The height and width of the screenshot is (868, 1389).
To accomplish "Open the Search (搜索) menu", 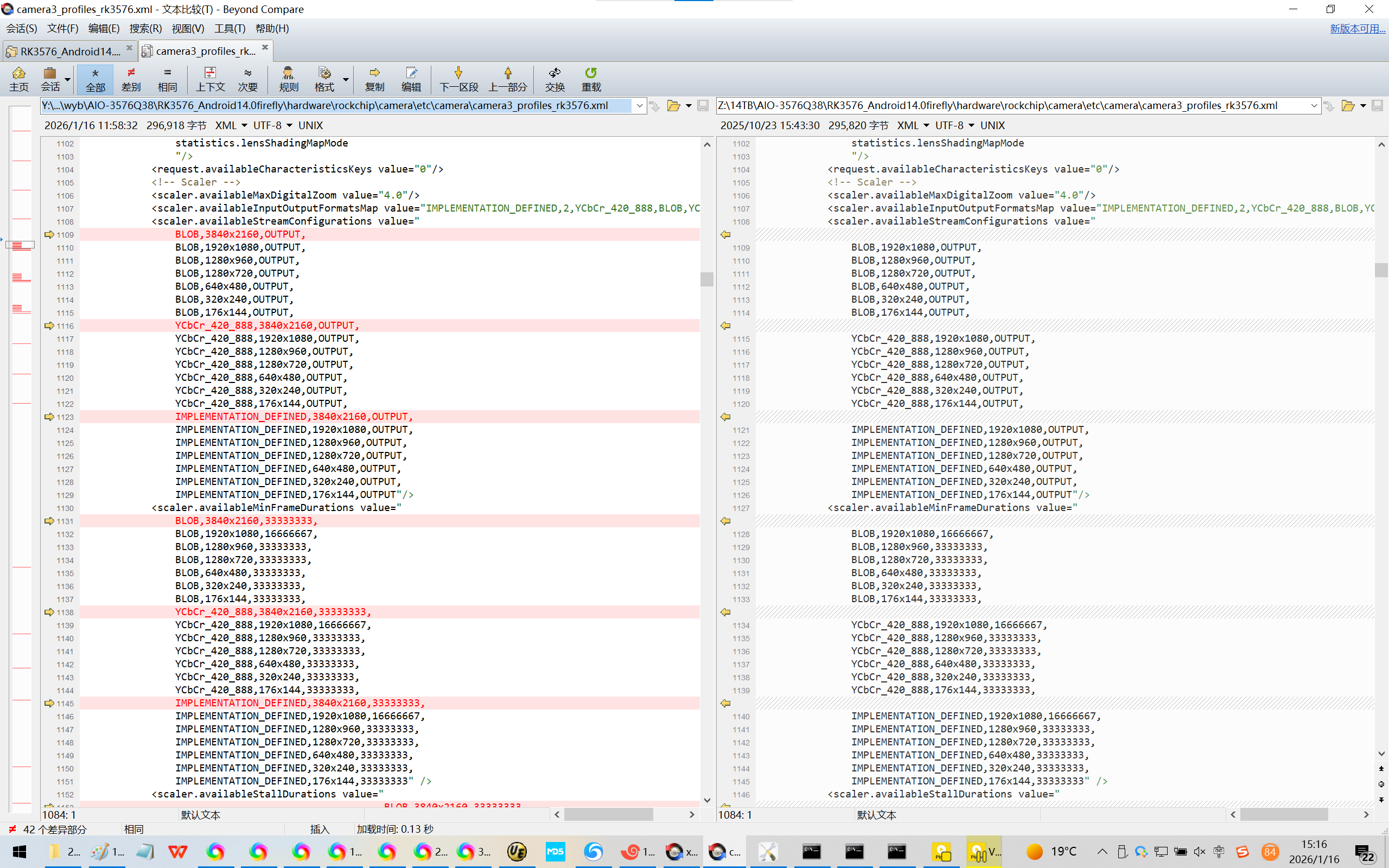I will click(x=145, y=28).
